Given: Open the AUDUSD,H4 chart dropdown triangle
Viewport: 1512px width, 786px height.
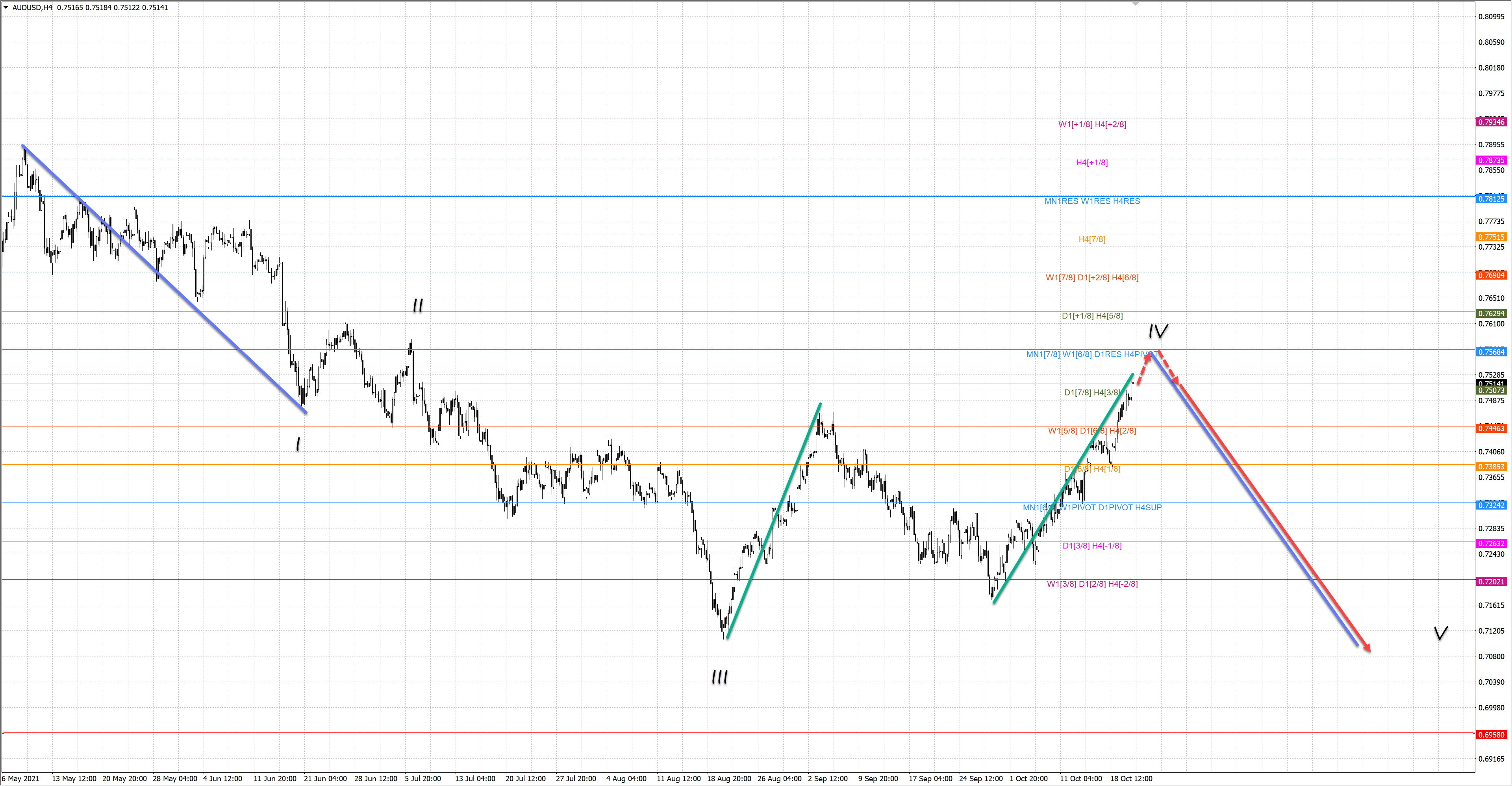Looking at the screenshot, I should (x=6, y=7).
